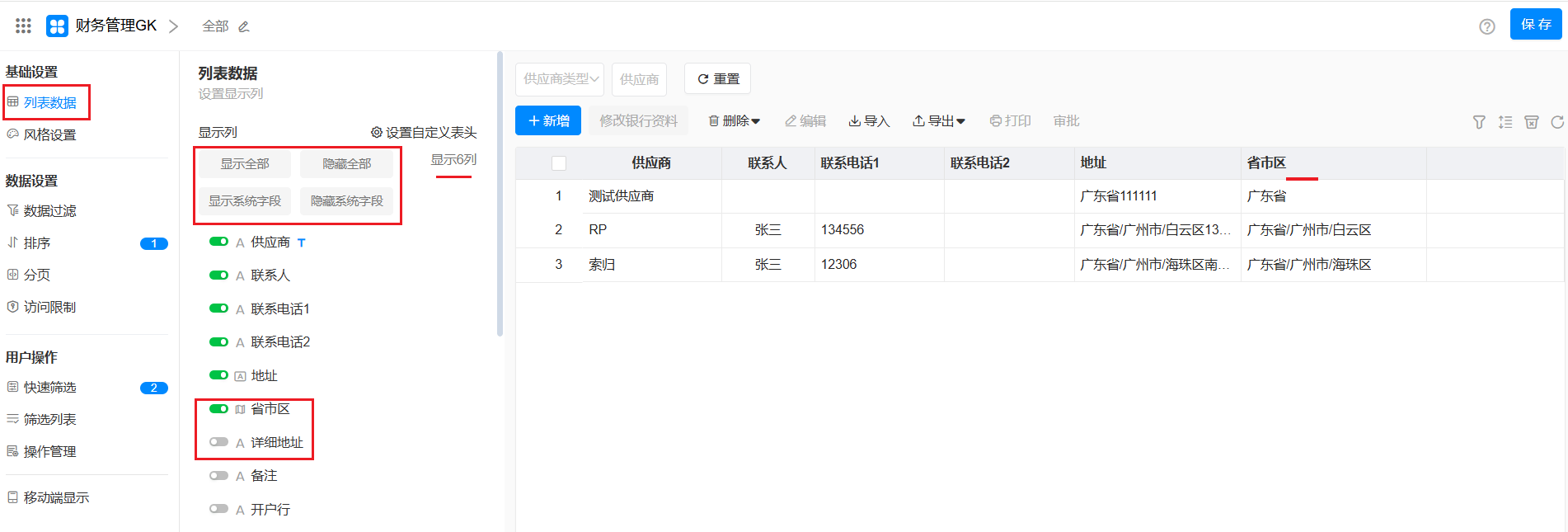Click the row height adjustment icon

[1505, 122]
